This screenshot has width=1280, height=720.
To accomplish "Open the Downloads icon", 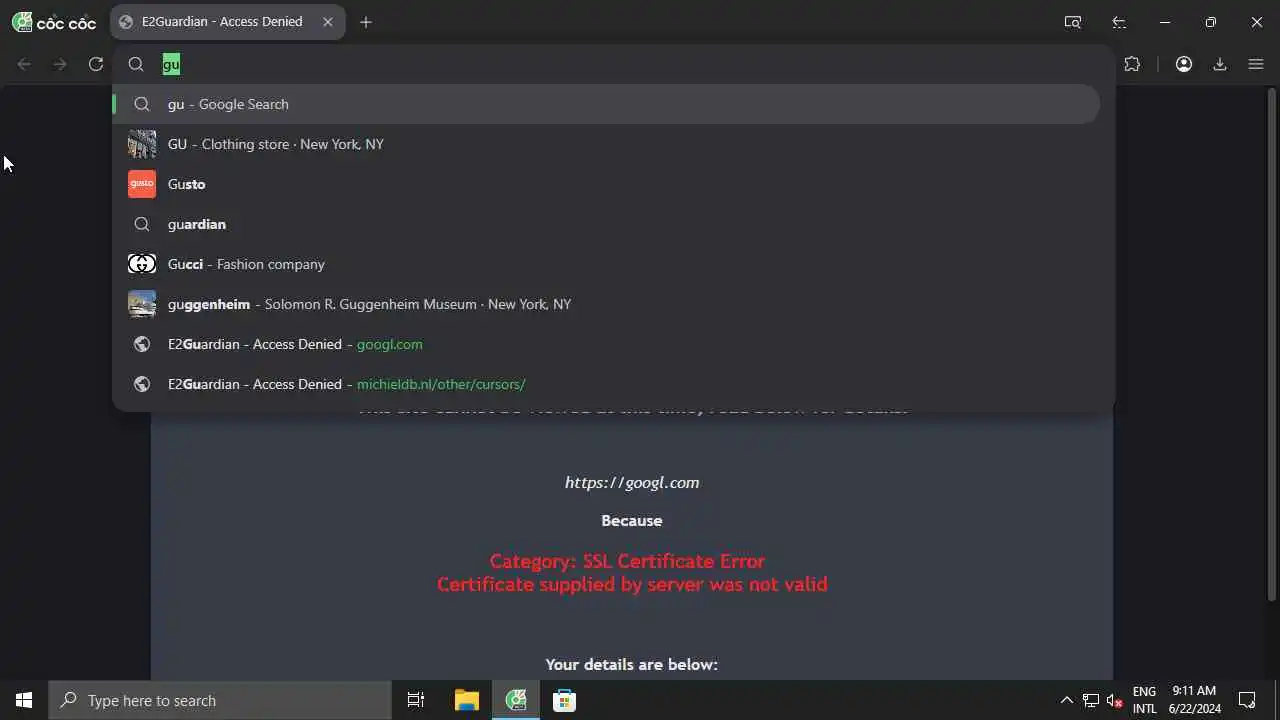I will click(x=1220, y=64).
